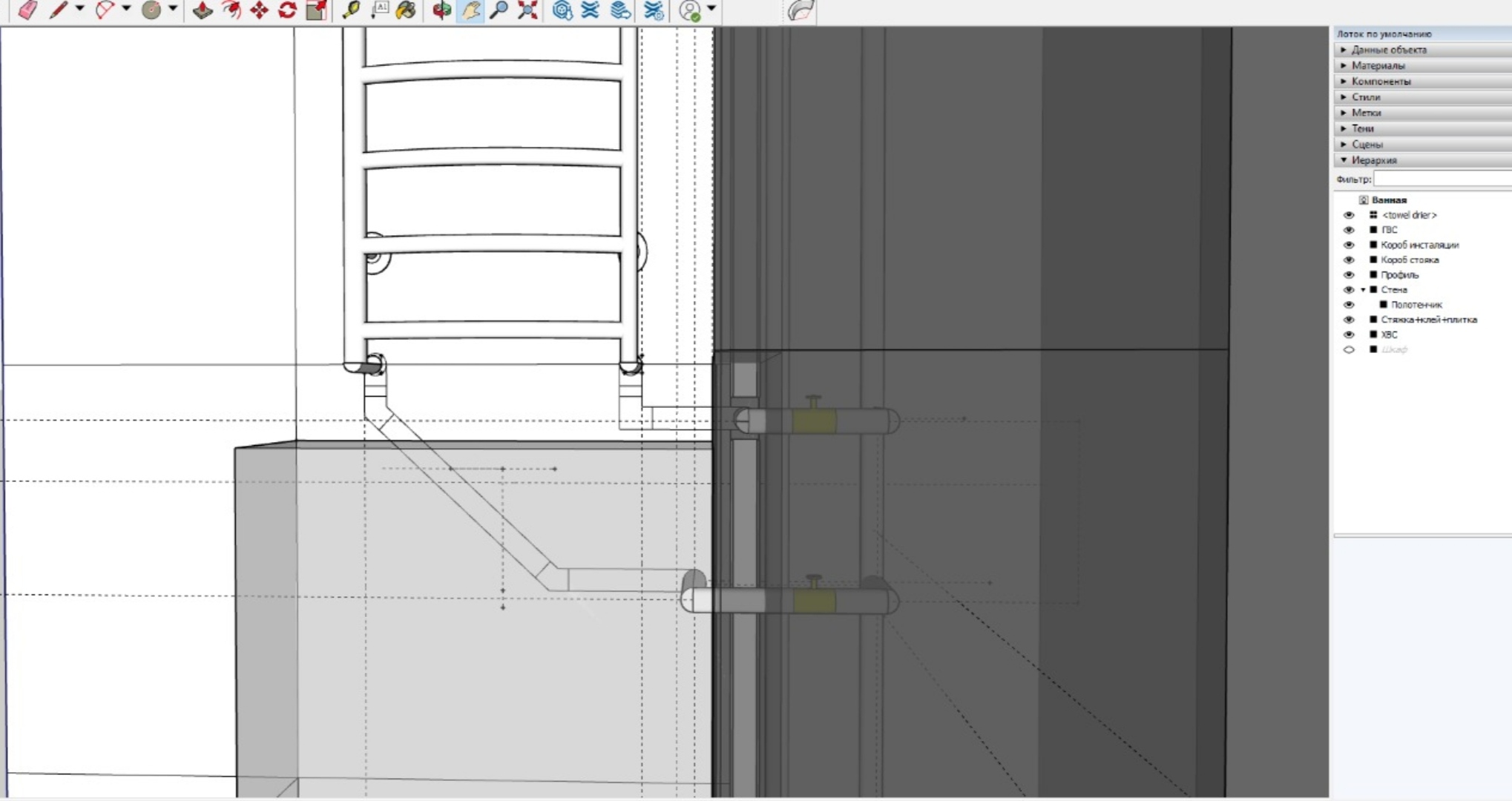Image resolution: width=1512 pixels, height=801 pixels.
Task: Toggle visibility of Профиль group
Action: (x=1349, y=275)
